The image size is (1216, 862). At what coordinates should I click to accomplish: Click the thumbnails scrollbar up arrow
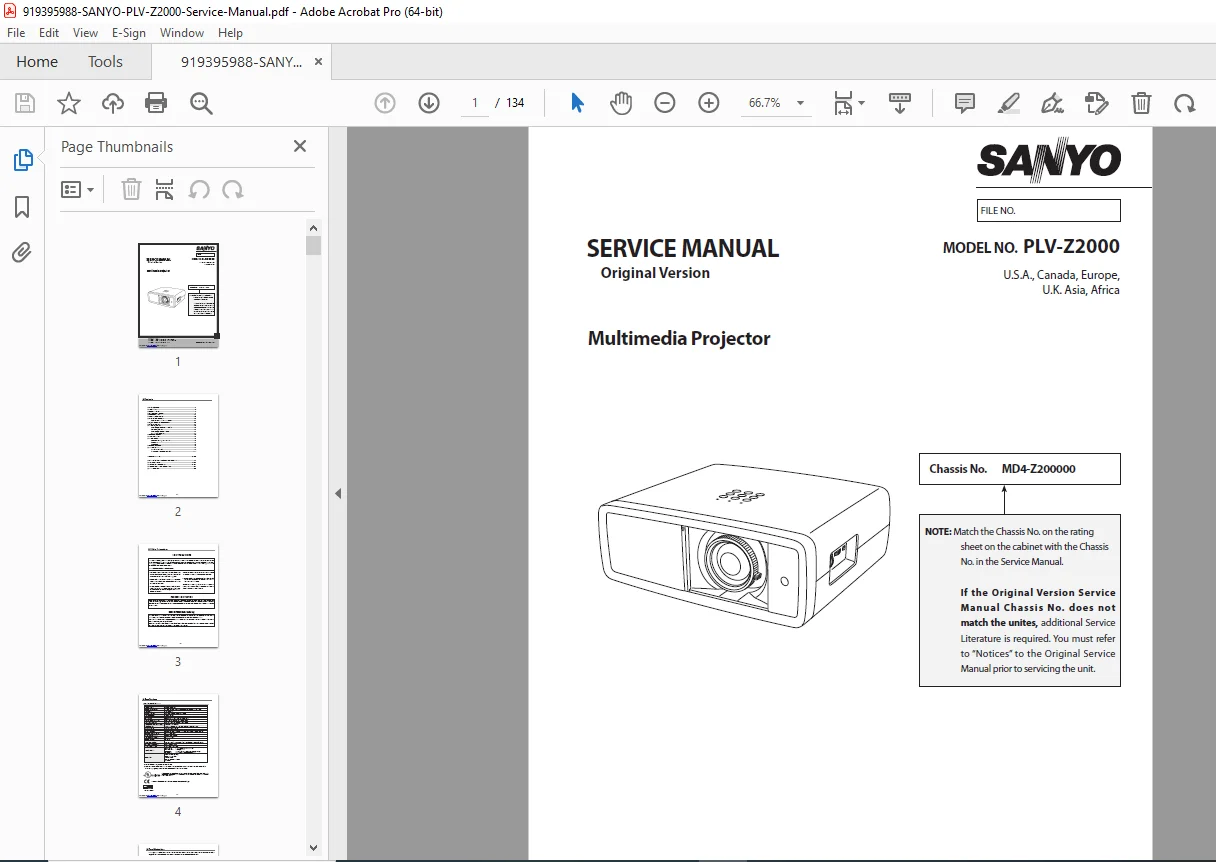314,226
